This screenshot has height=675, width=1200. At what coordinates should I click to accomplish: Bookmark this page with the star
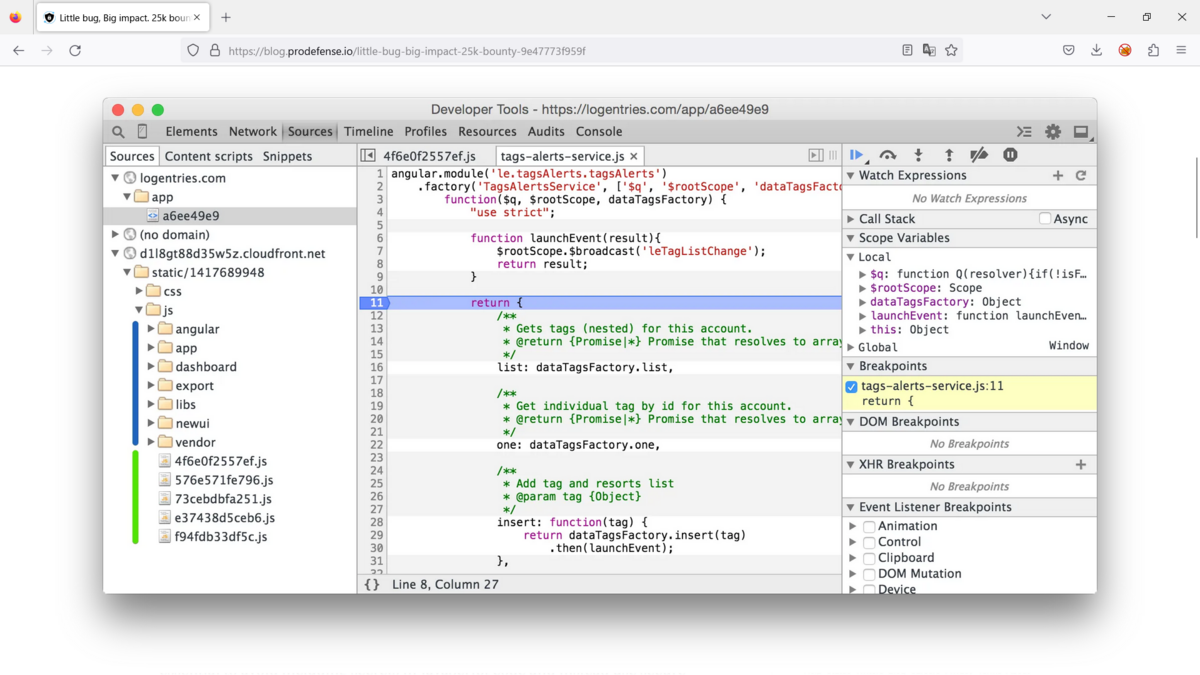951,50
